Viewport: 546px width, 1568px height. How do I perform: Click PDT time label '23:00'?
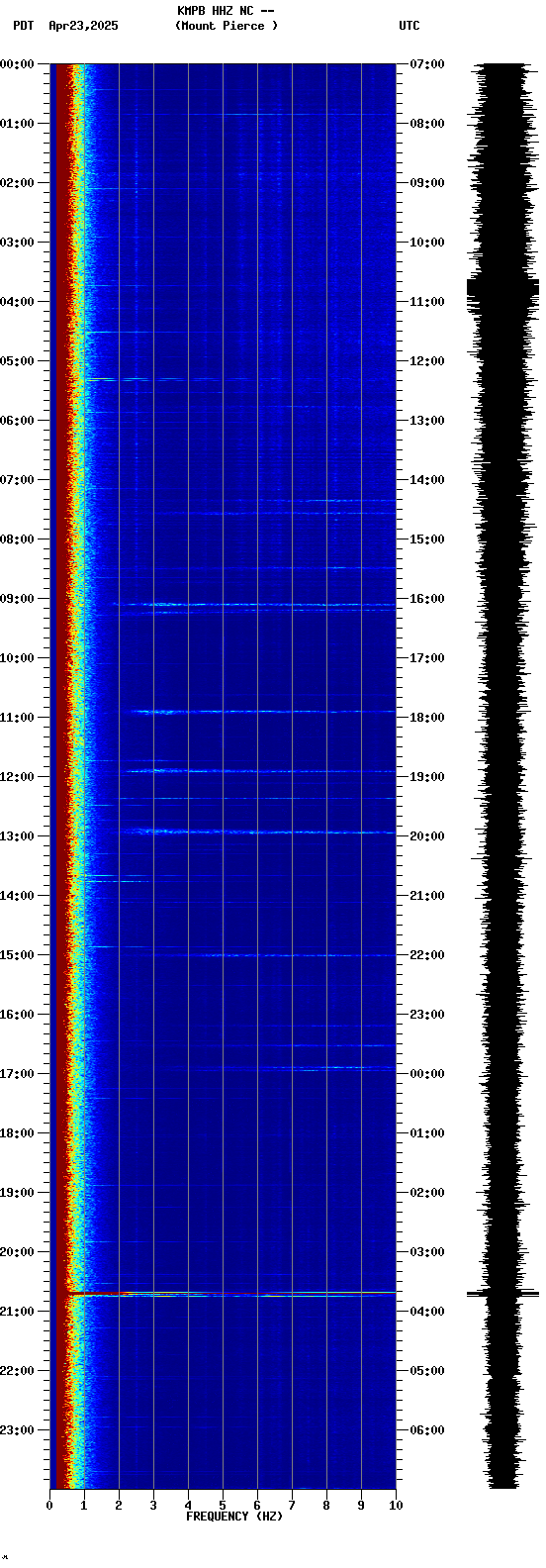(17, 1430)
